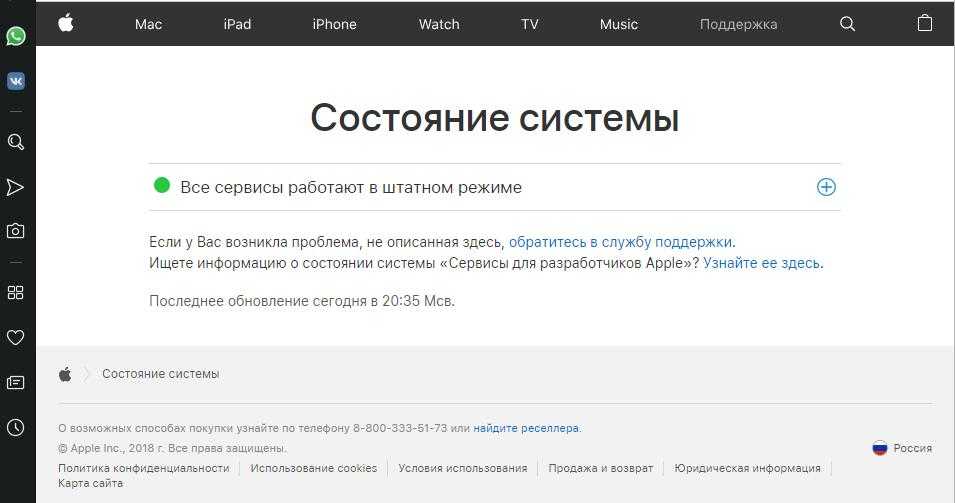Image resolution: width=955 pixels, height=503 pixels.
Task: Follow the Узнайте ее здесь link
Action: tap(761, 263)
